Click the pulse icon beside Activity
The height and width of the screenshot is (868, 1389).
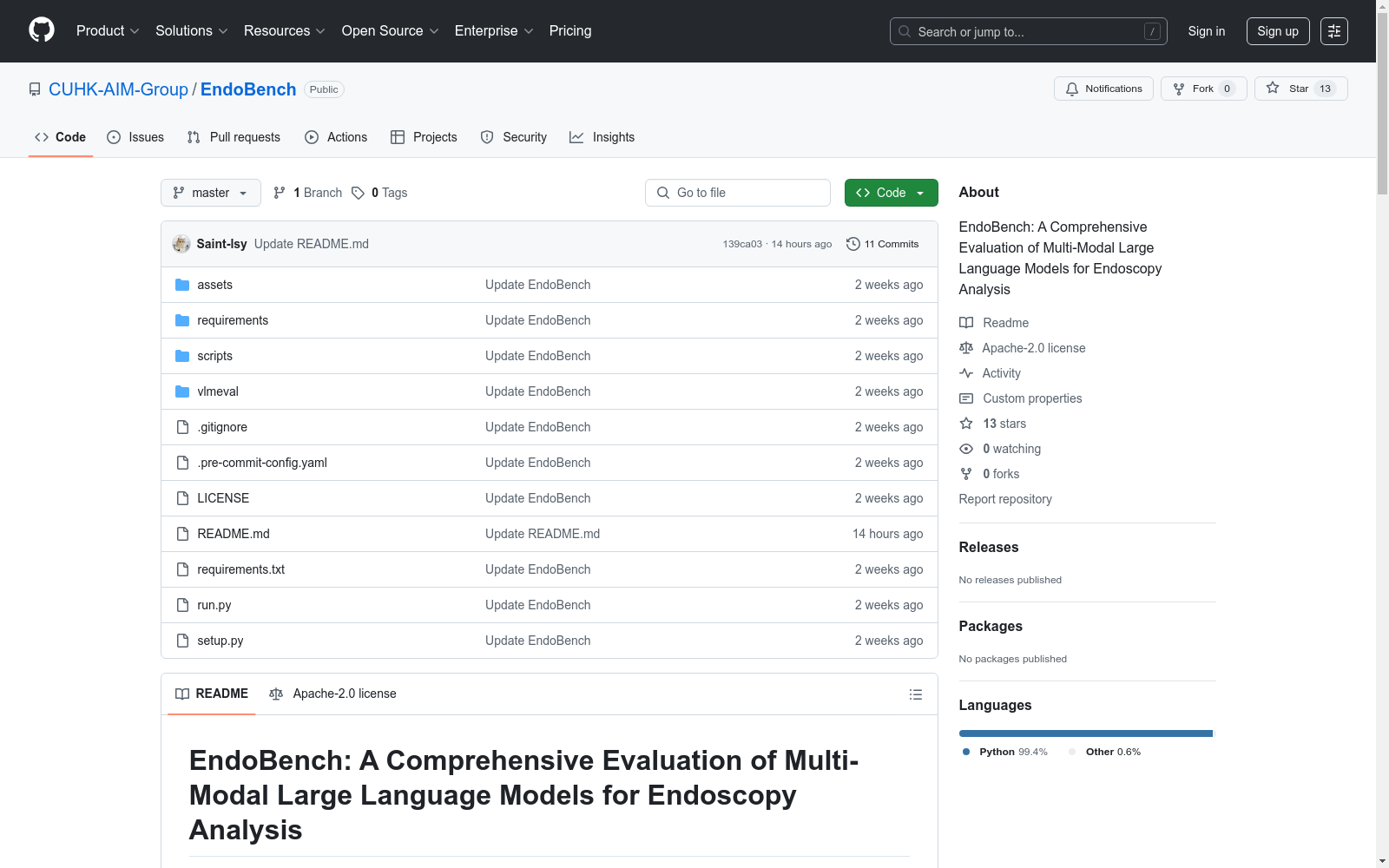966,373
